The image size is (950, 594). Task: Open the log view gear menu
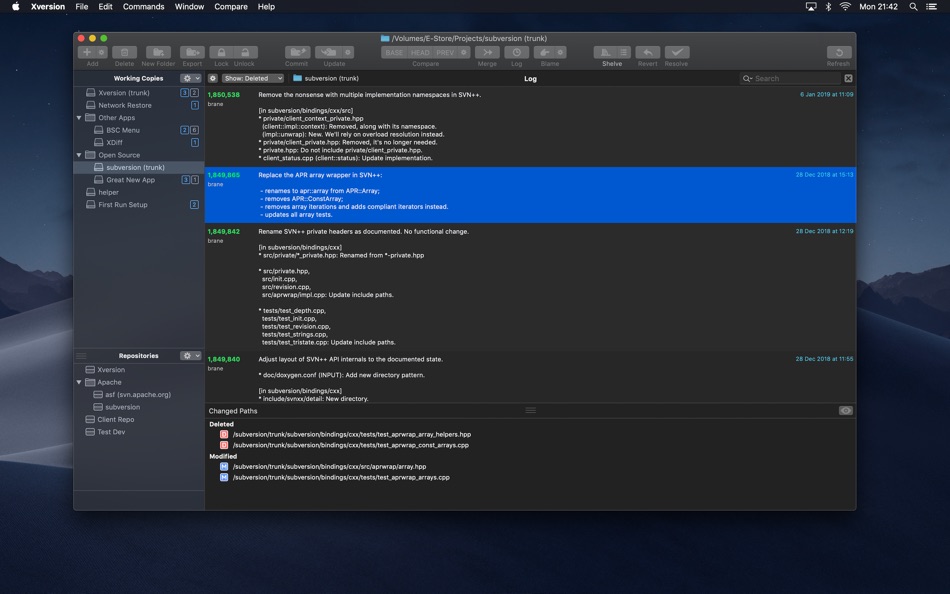click(213, 78)
